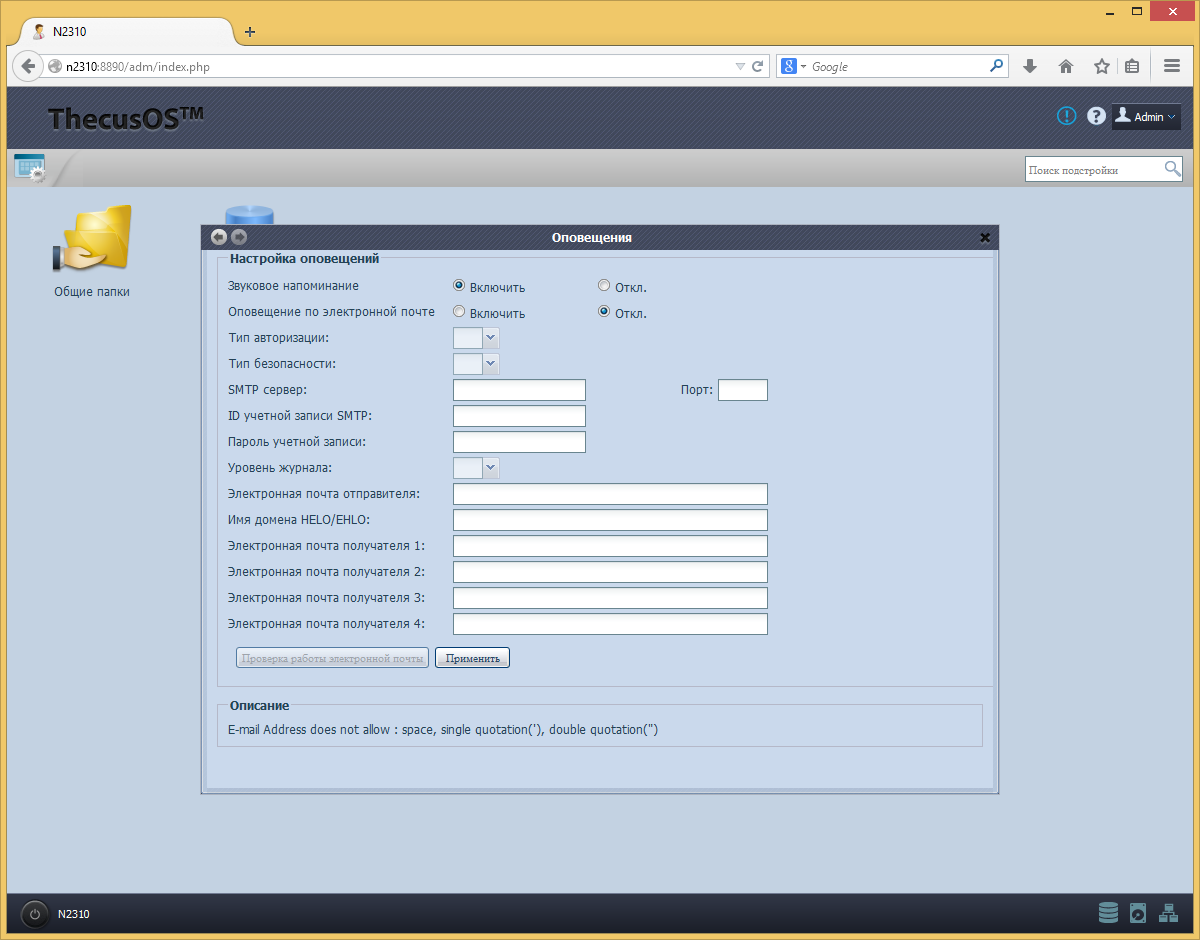Image resolution: width=1200 pixels, height=940 pixels.
Task: Focus the SMTP сервер input field
Action: [x=519, y=390]
